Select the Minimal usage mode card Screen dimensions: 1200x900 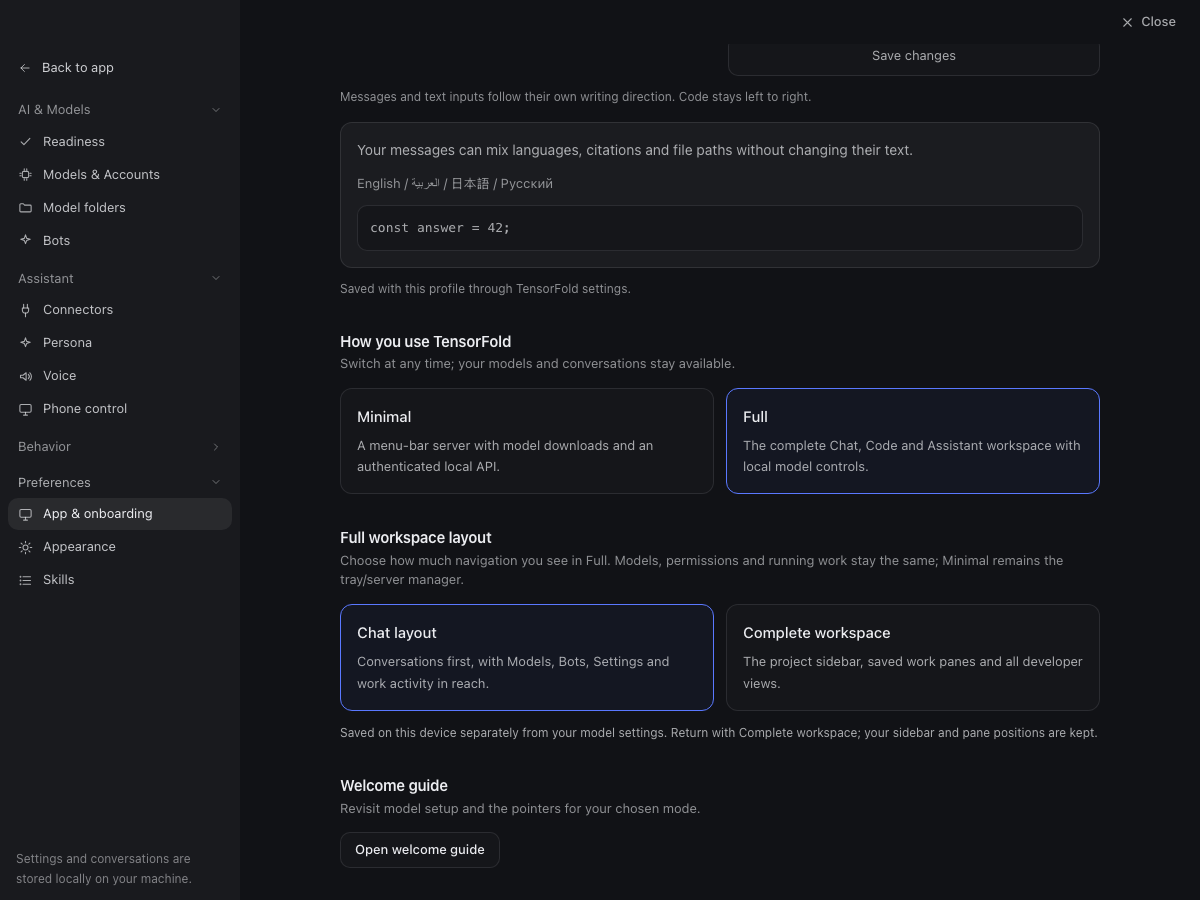527,441
